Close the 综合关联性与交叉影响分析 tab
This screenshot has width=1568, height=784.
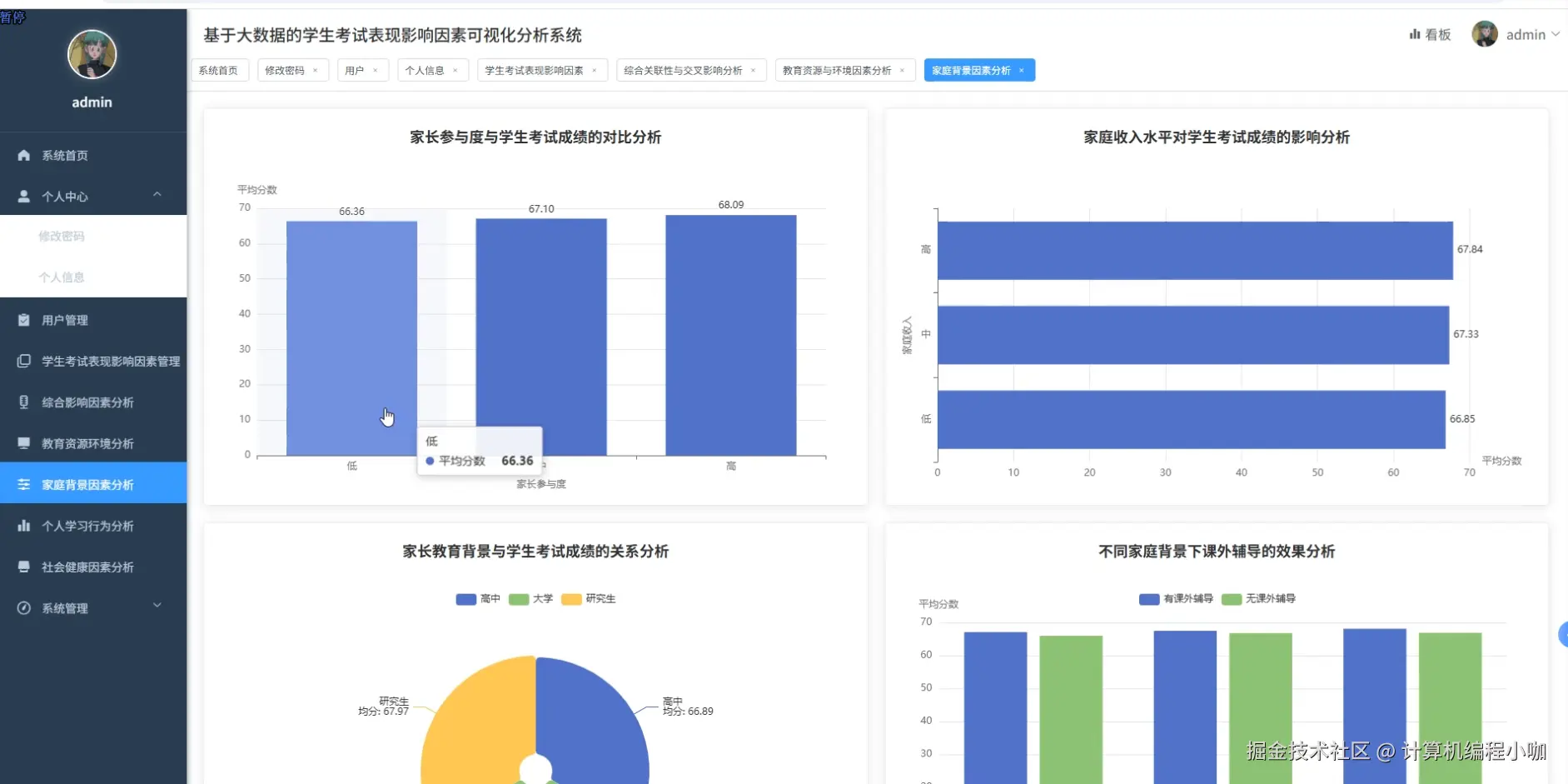753,71
